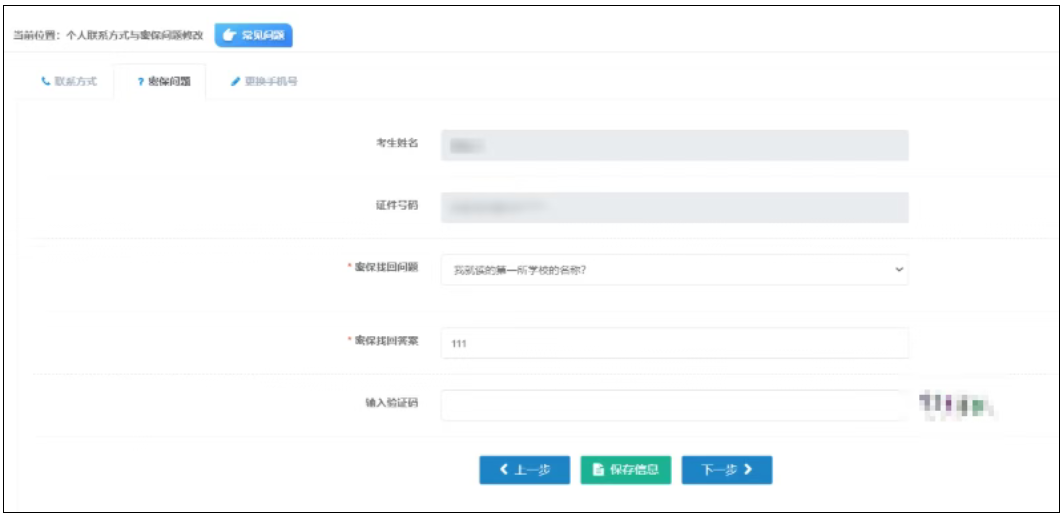Switch to the 联系方式 tab
The width and height of the screenshot is (1062, 518).
click(x=69, y=81)
